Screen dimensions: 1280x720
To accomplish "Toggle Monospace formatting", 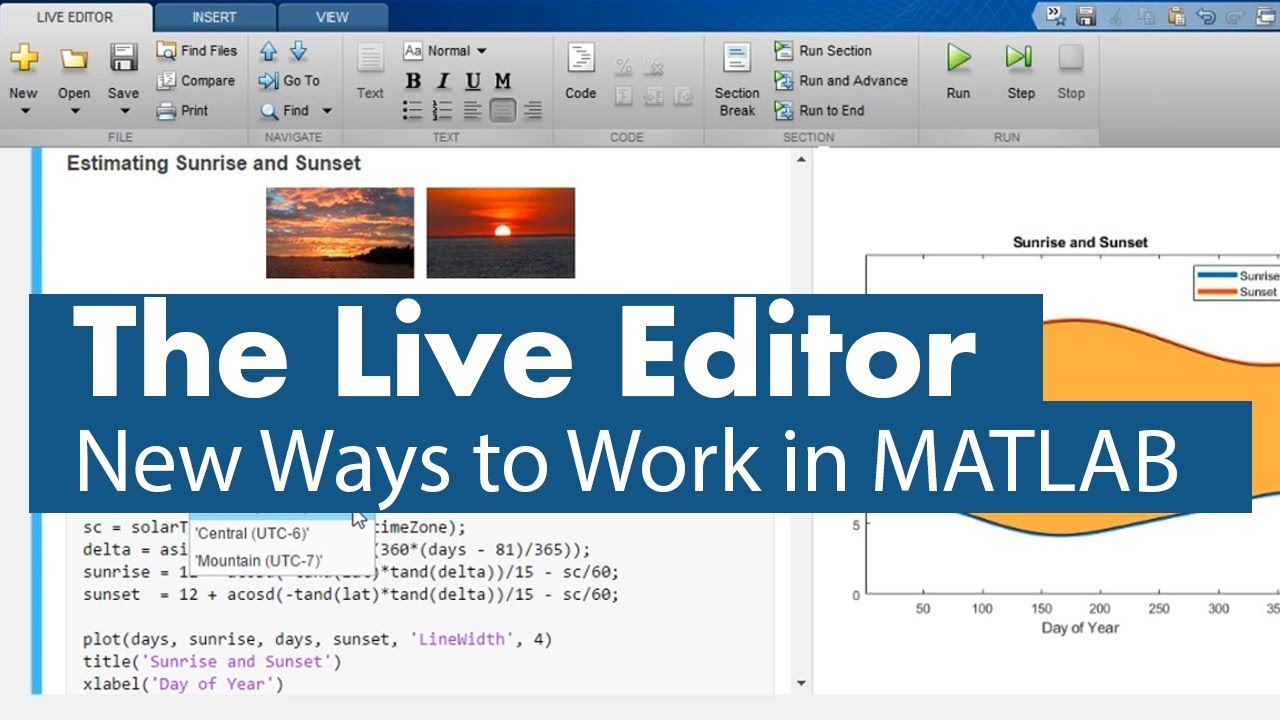I will pos(503,81).
